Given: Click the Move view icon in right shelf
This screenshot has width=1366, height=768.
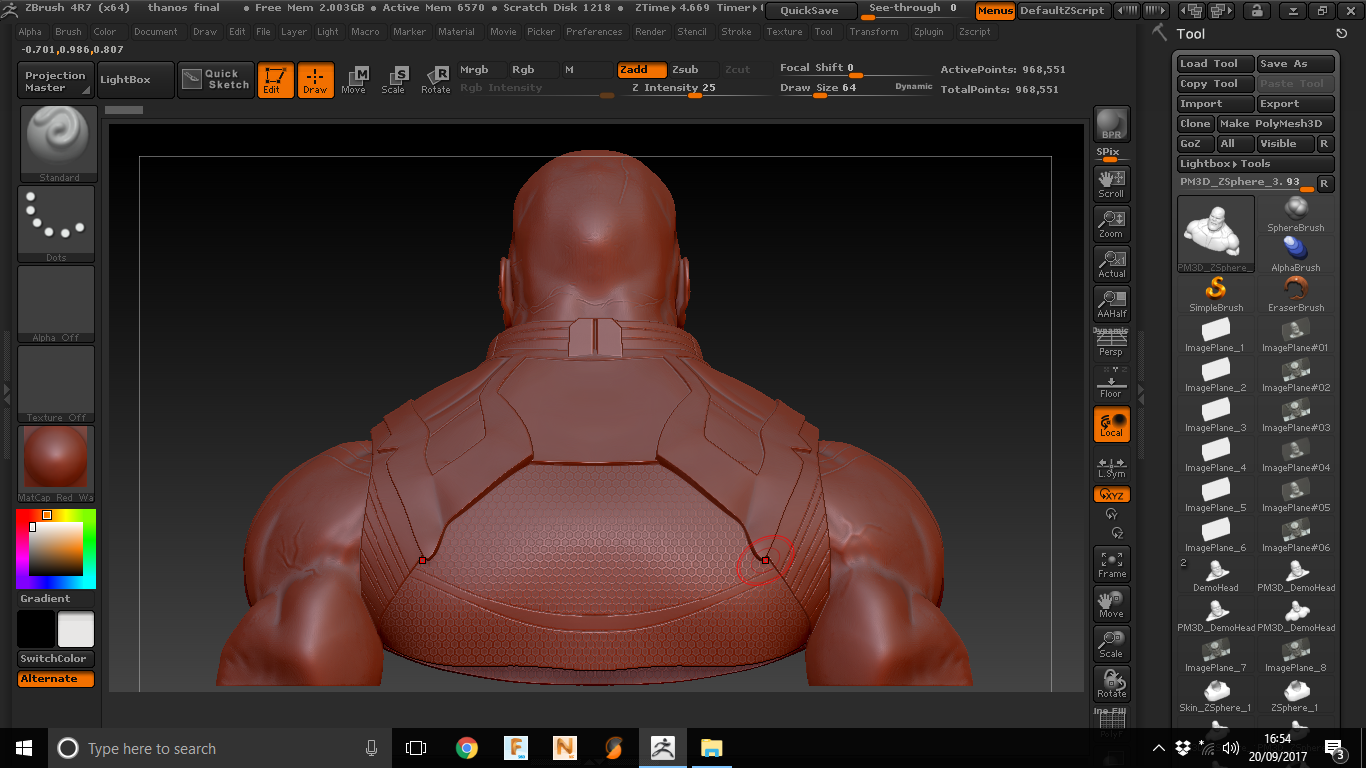Looking at the screenshot, I should pyautogui.click(x=1111, y=603).
